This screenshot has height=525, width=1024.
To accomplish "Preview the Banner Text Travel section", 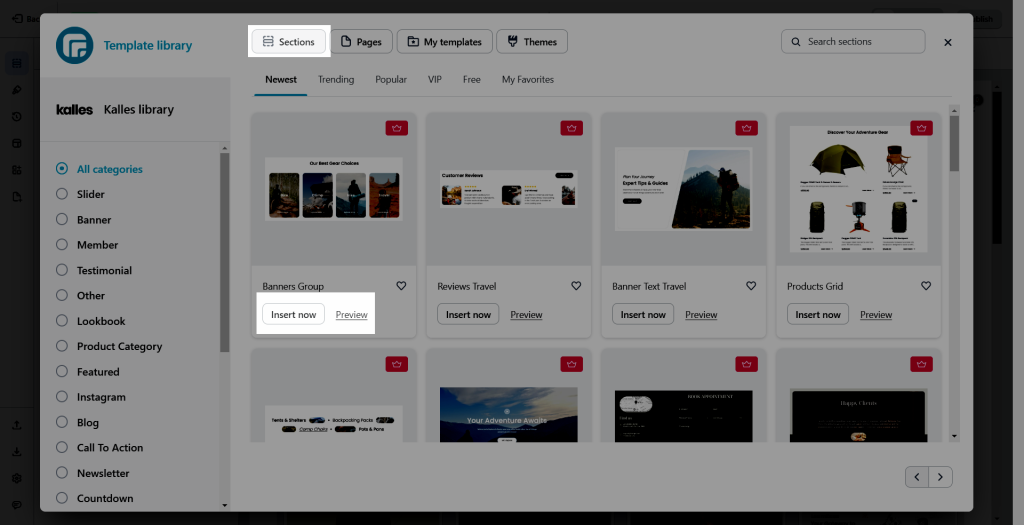I will (x=701, y=315).
